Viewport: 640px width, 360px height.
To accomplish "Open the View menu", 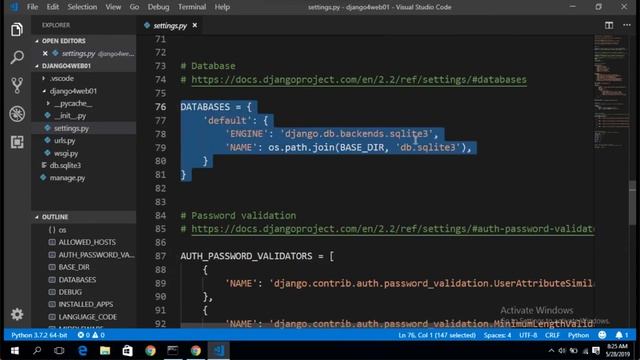I will pyautogui.click(x=113, y=7).
